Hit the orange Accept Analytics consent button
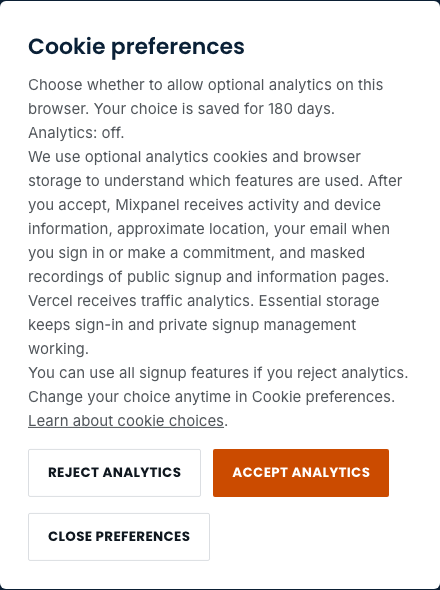Viewport: 440px width, 590px height. tap(301, 473)
